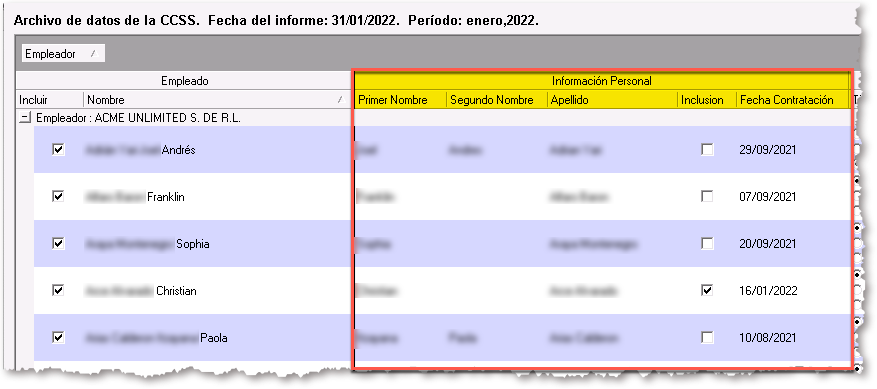Collapse the ACME UNLIMITED employer group
The image size is (877, 389).
pyautogui.click(x=25, y=119)
